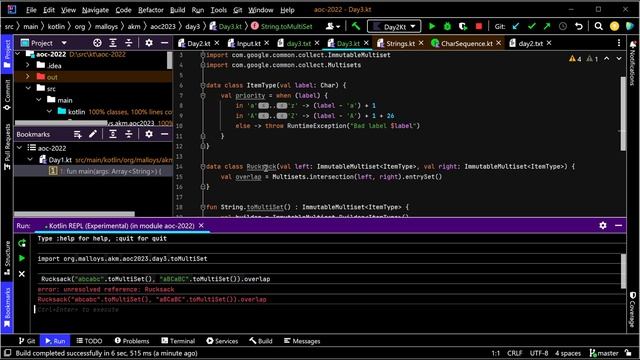640x360 pixels.
Task: Click Execute green arrow in Run panel
Action: 22,258
